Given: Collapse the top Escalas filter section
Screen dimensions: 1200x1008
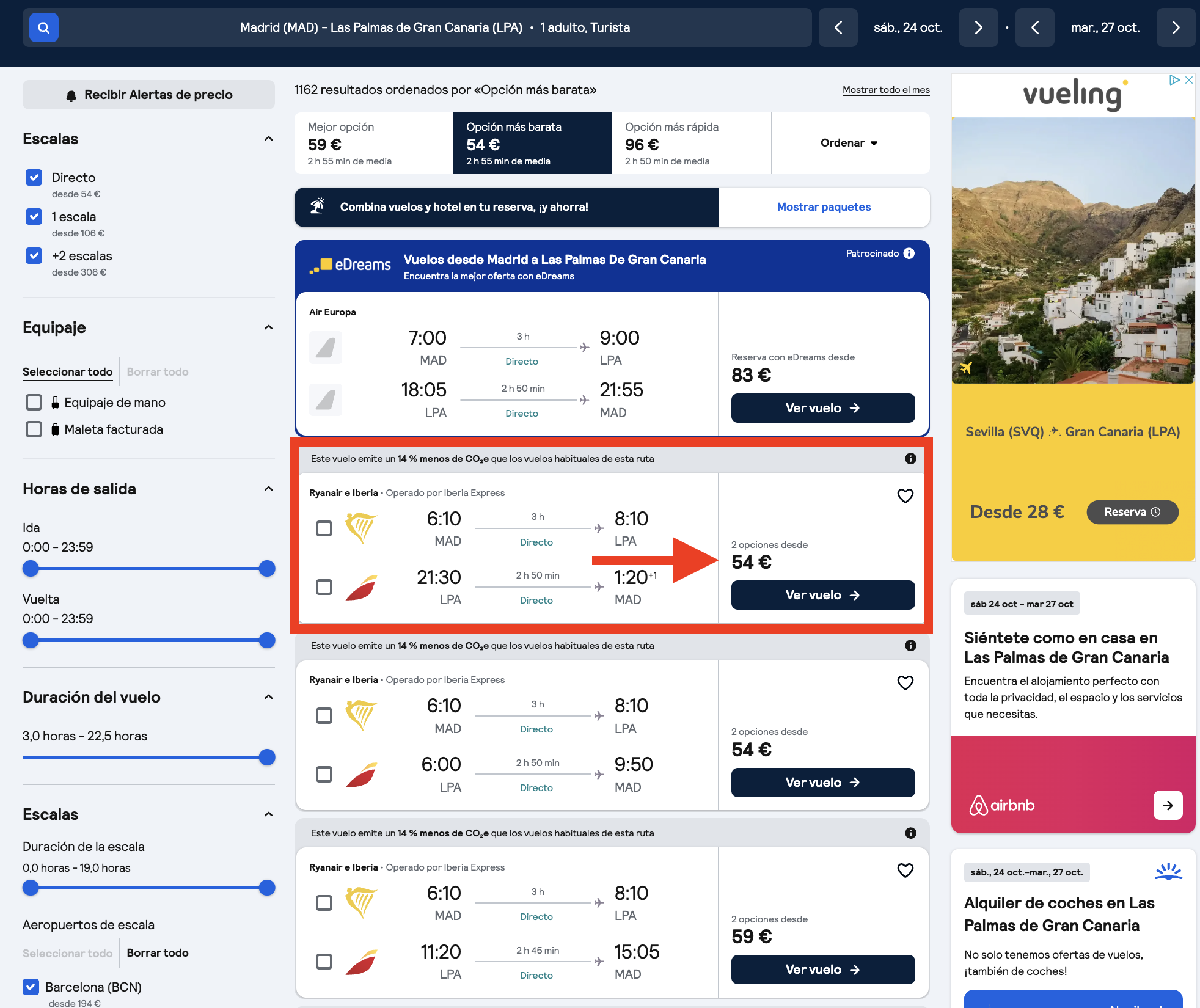Looking at the screenshot, I should [x=268, y=139].
